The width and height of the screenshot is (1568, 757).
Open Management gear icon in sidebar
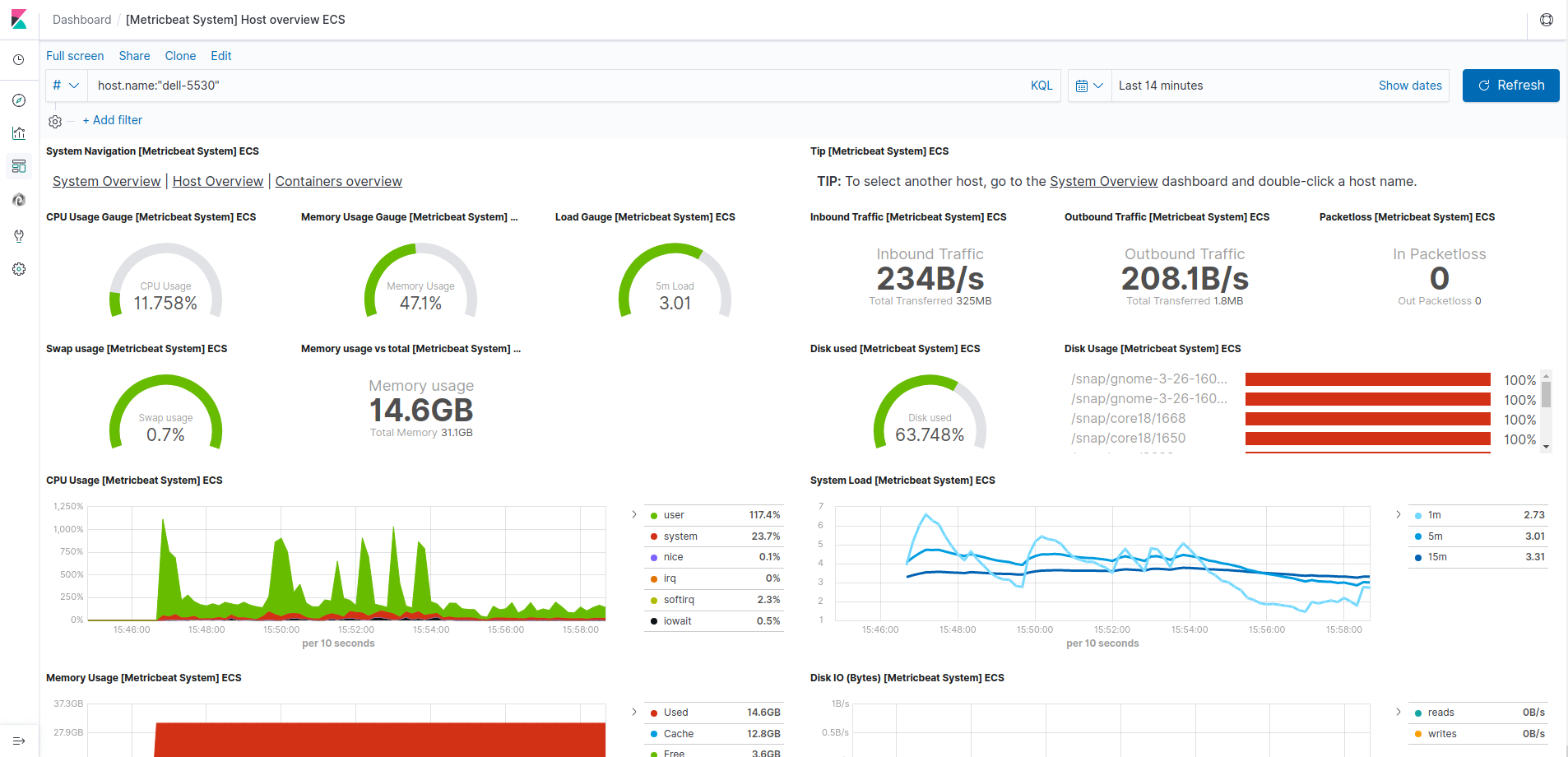[19, 269]
